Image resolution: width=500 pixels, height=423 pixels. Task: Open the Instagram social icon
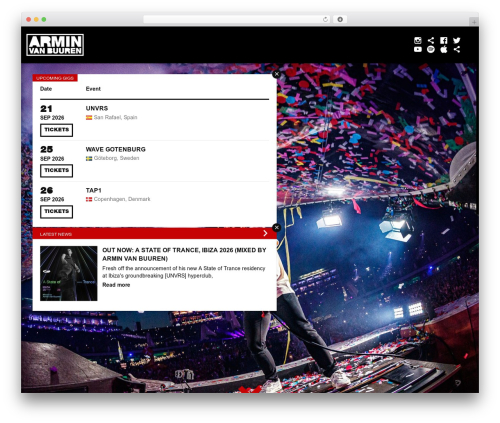[x=418, y=40]
